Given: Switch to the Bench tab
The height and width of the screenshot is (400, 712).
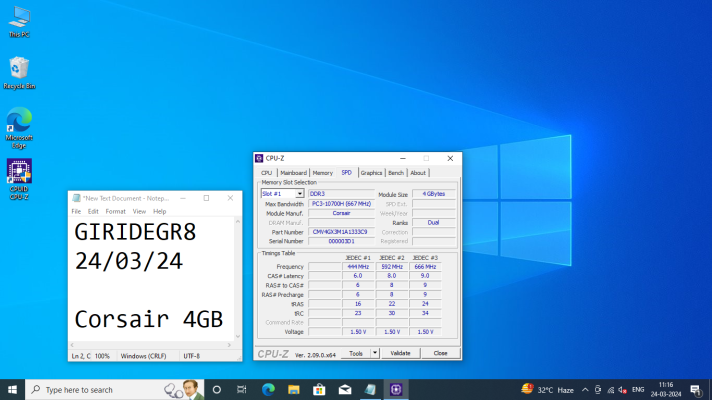Looking at the screenshot, I should [396, 173].
